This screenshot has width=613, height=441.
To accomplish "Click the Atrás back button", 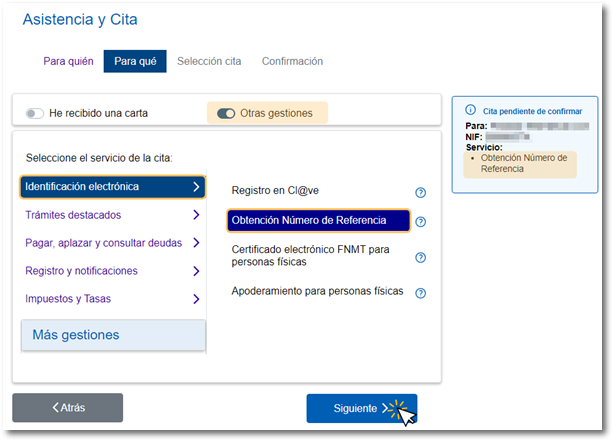I will (x=68, y=408).
